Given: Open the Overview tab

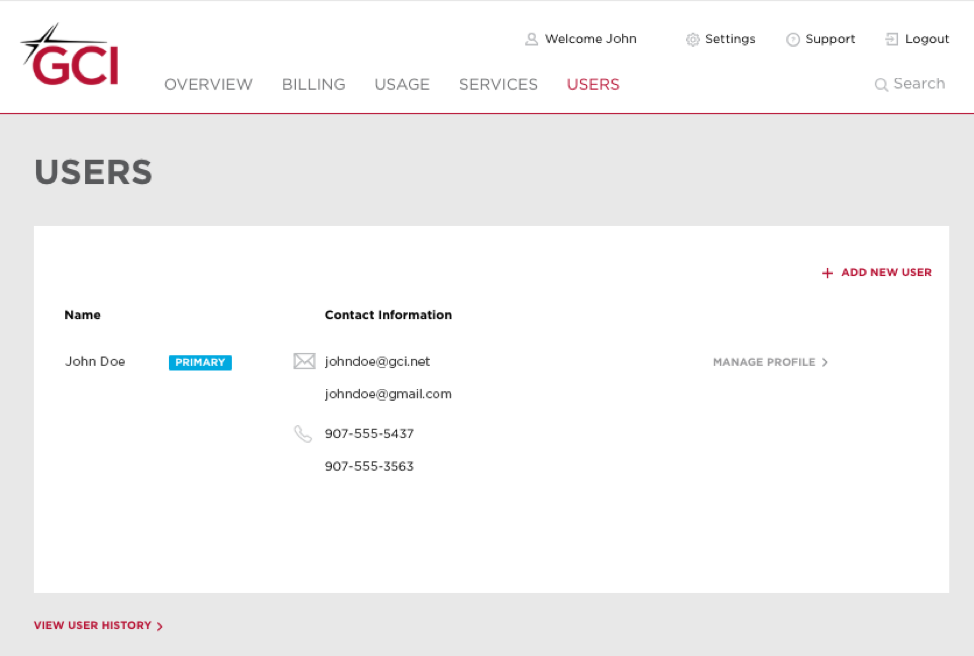Looking at the screenshot, I should click(208, 84).
